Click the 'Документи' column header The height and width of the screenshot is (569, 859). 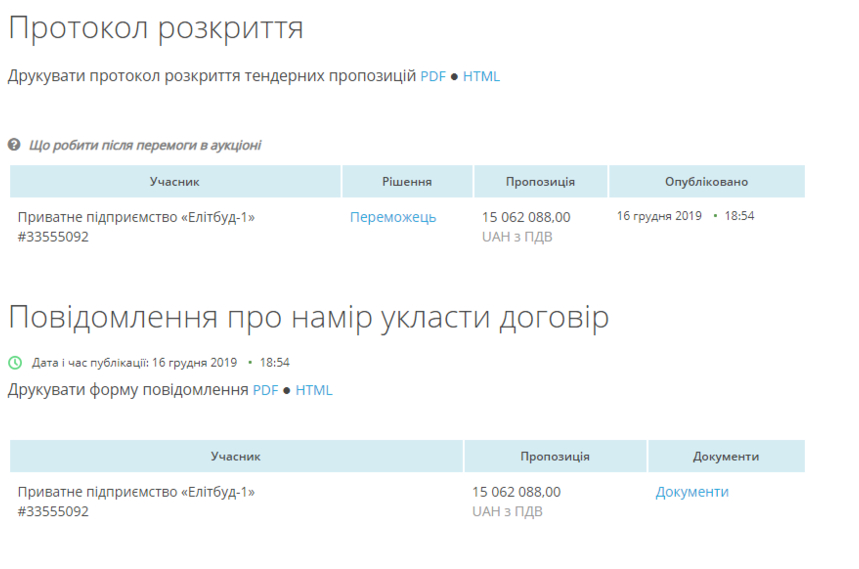click(x=726, y=456)
